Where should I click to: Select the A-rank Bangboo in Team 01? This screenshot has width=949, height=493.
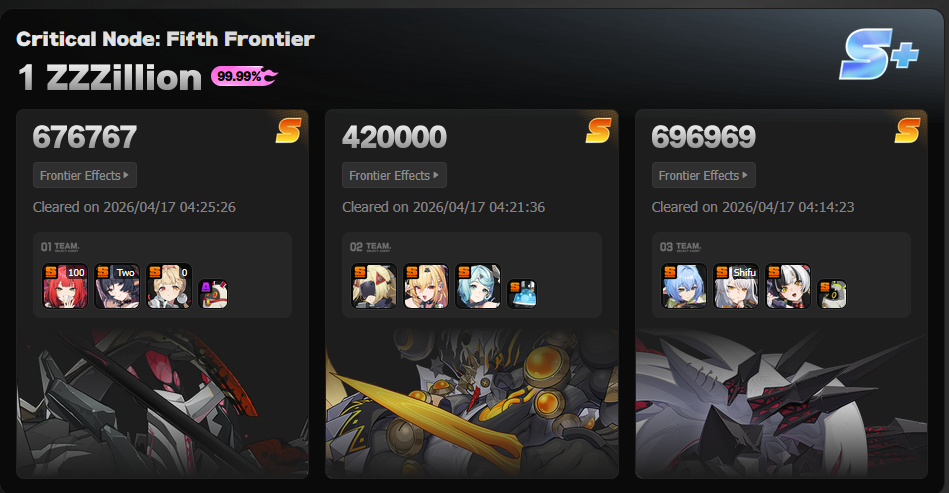coord(213,294)
